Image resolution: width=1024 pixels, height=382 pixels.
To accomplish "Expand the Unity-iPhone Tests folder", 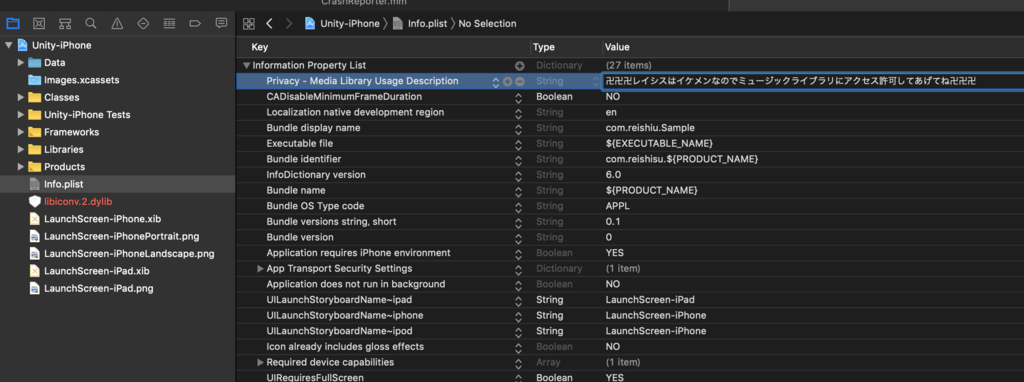I will point(21,115).
